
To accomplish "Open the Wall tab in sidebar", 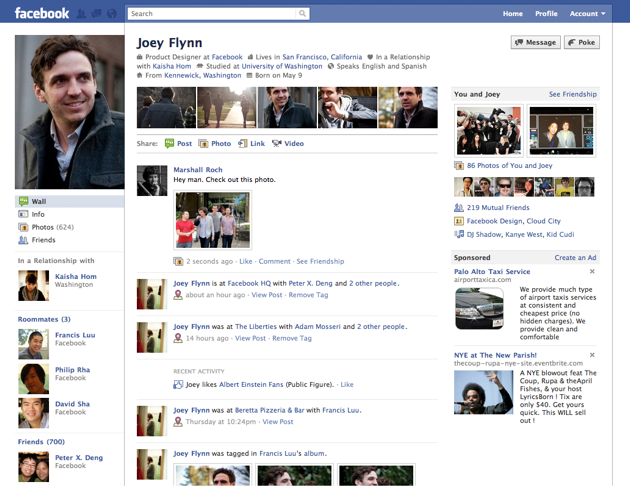I will pos(39,201).
